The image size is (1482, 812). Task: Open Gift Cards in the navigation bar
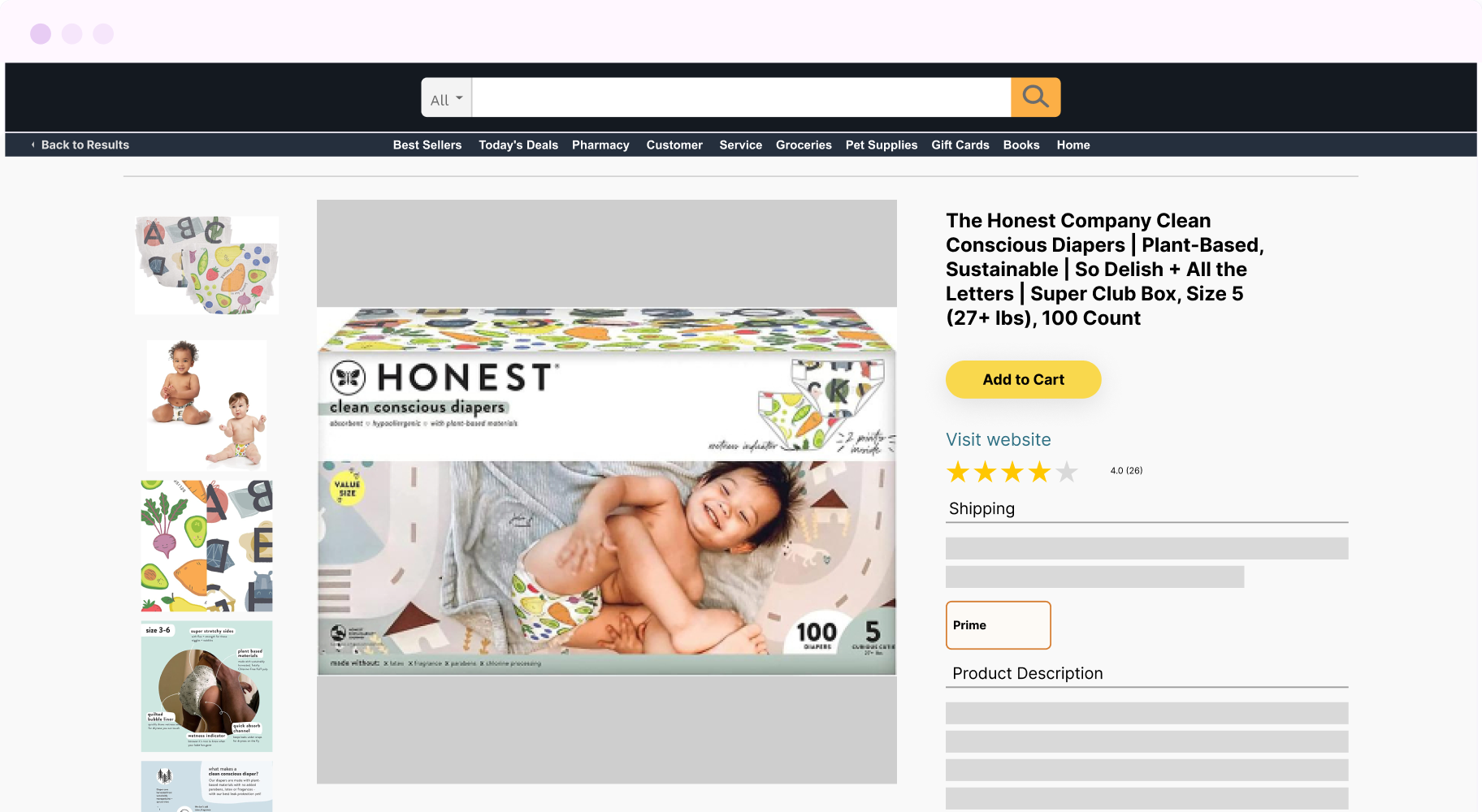tap(960, 145)
